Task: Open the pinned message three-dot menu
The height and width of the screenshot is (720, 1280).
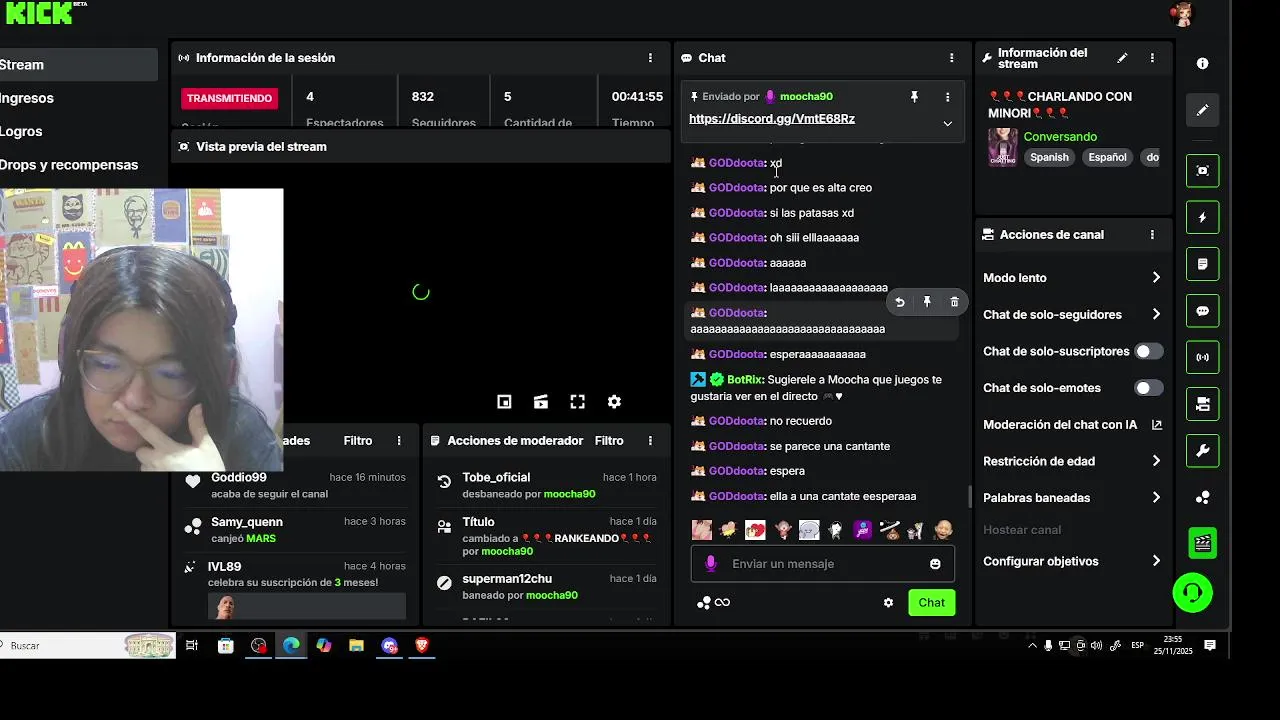Action: 947,97
